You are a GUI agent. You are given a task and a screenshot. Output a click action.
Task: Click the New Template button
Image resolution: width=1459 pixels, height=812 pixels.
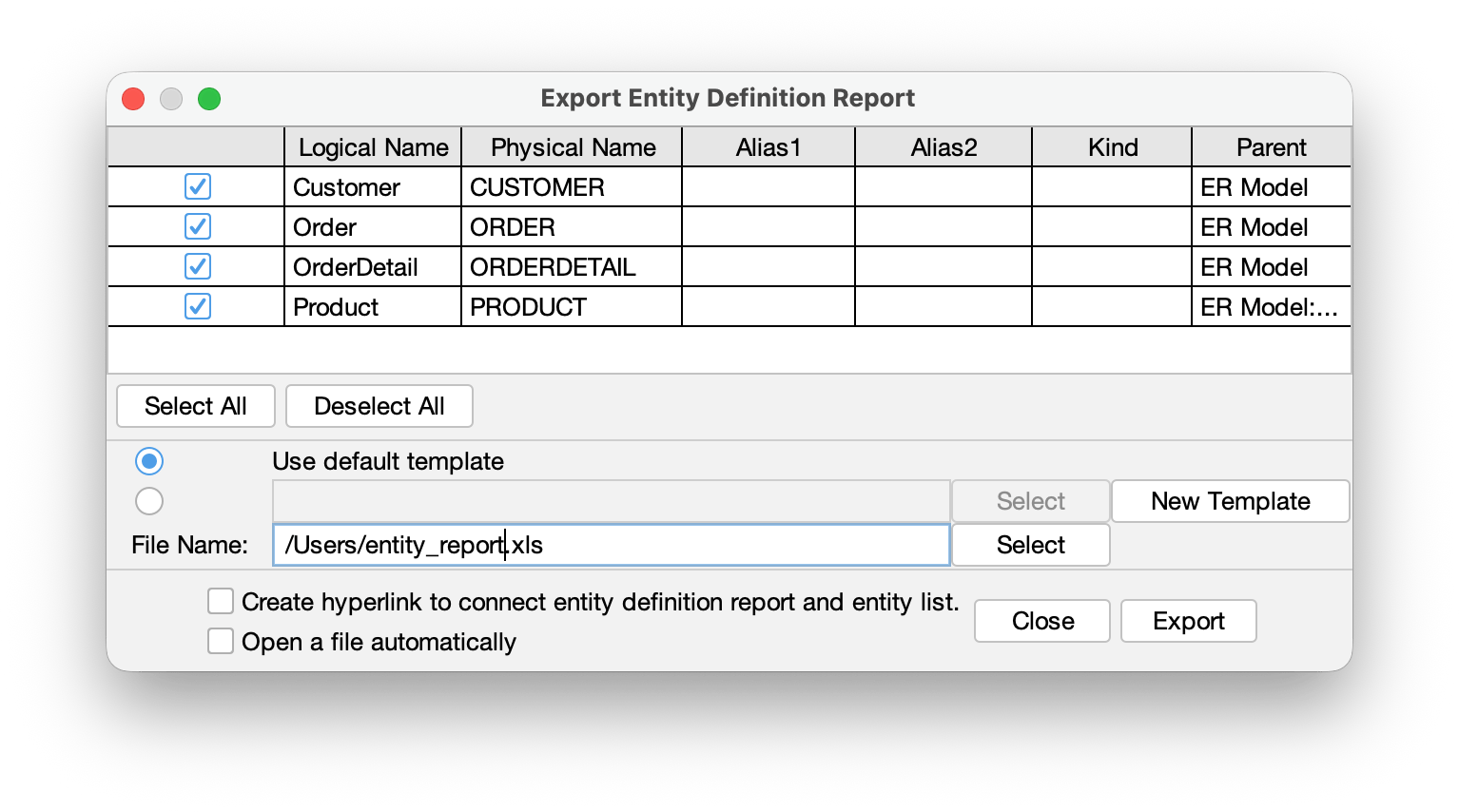tap(1230, 501)
